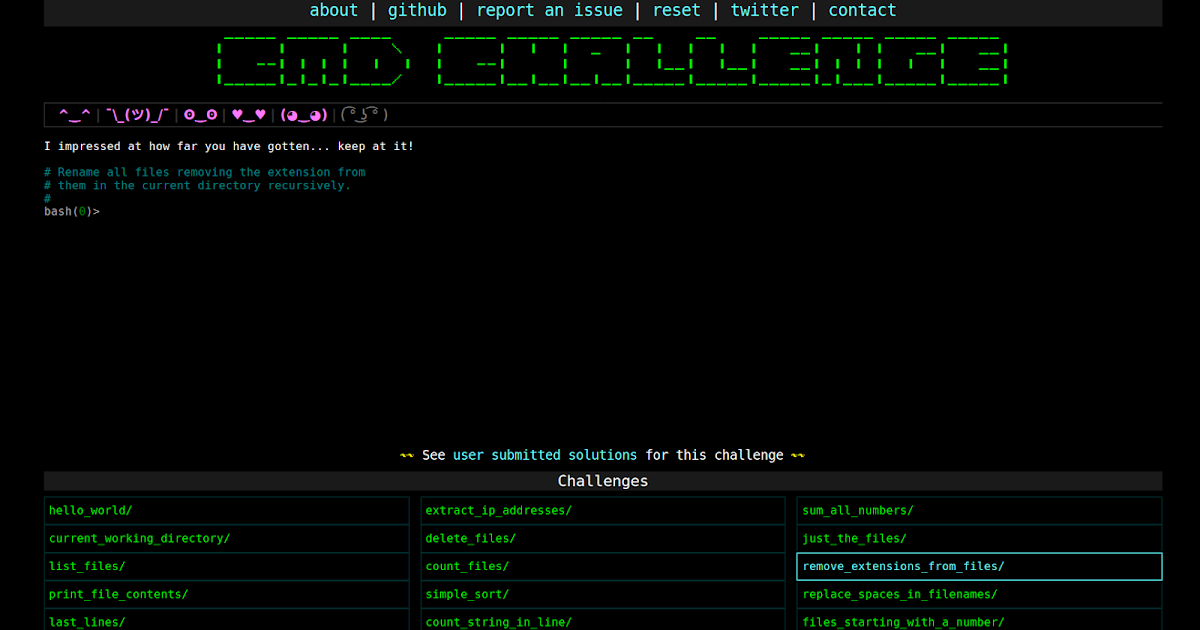The height and width of the screenshot is (630, 1200).
Task: Click the shrug ¯\_(ツ)_/¯ face icon
Action: [136, 114]
